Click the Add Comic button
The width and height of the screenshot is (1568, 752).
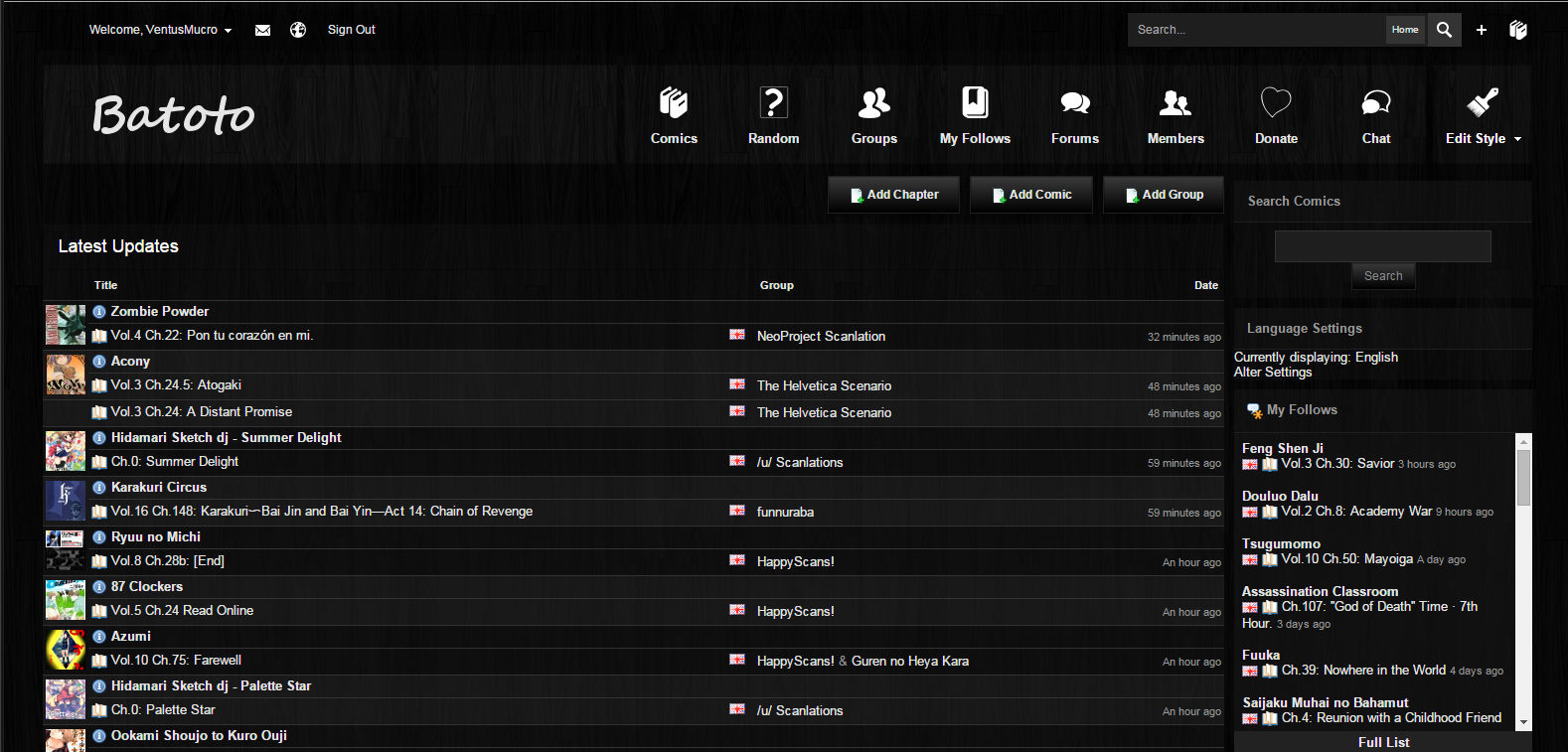(x=1031, y=195)
